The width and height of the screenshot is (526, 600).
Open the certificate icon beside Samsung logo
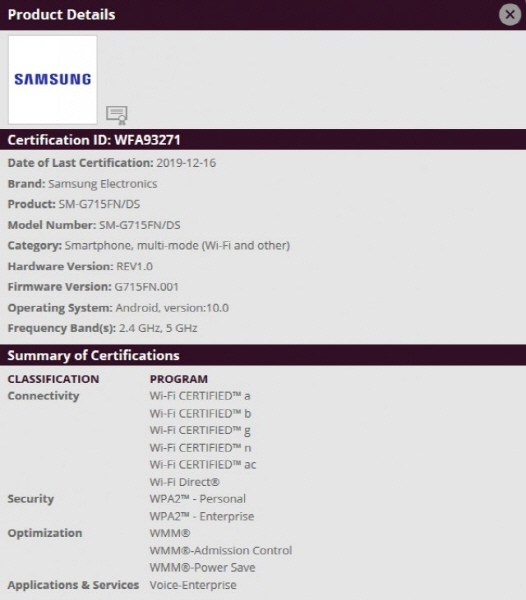click(x=117, y=115)
